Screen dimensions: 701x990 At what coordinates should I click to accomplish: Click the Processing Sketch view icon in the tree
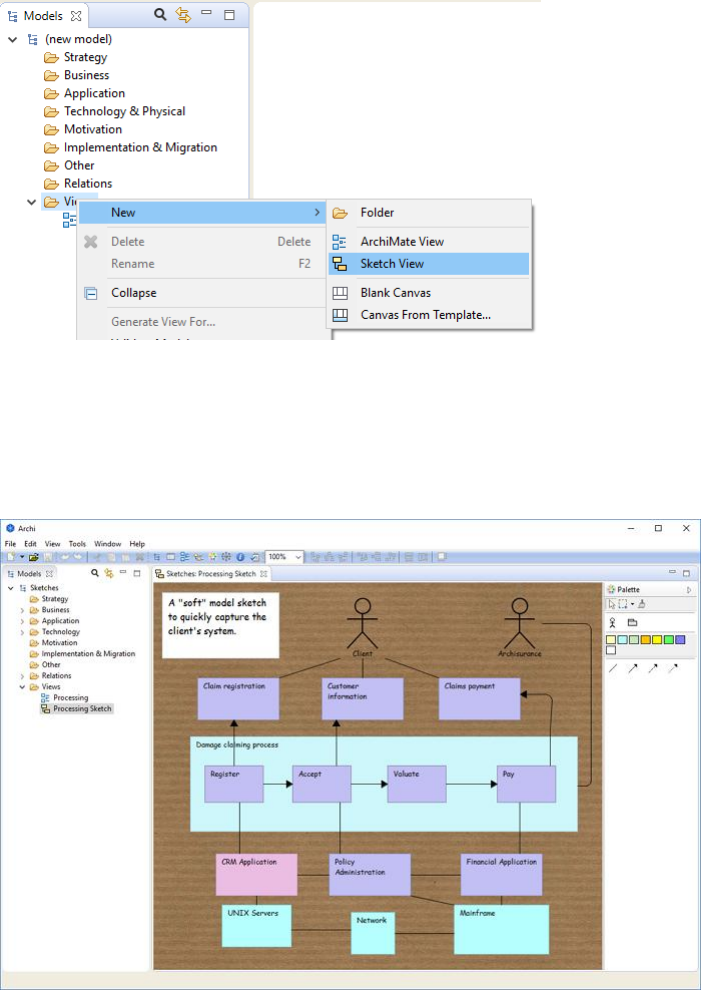click(x=45, y=708)
